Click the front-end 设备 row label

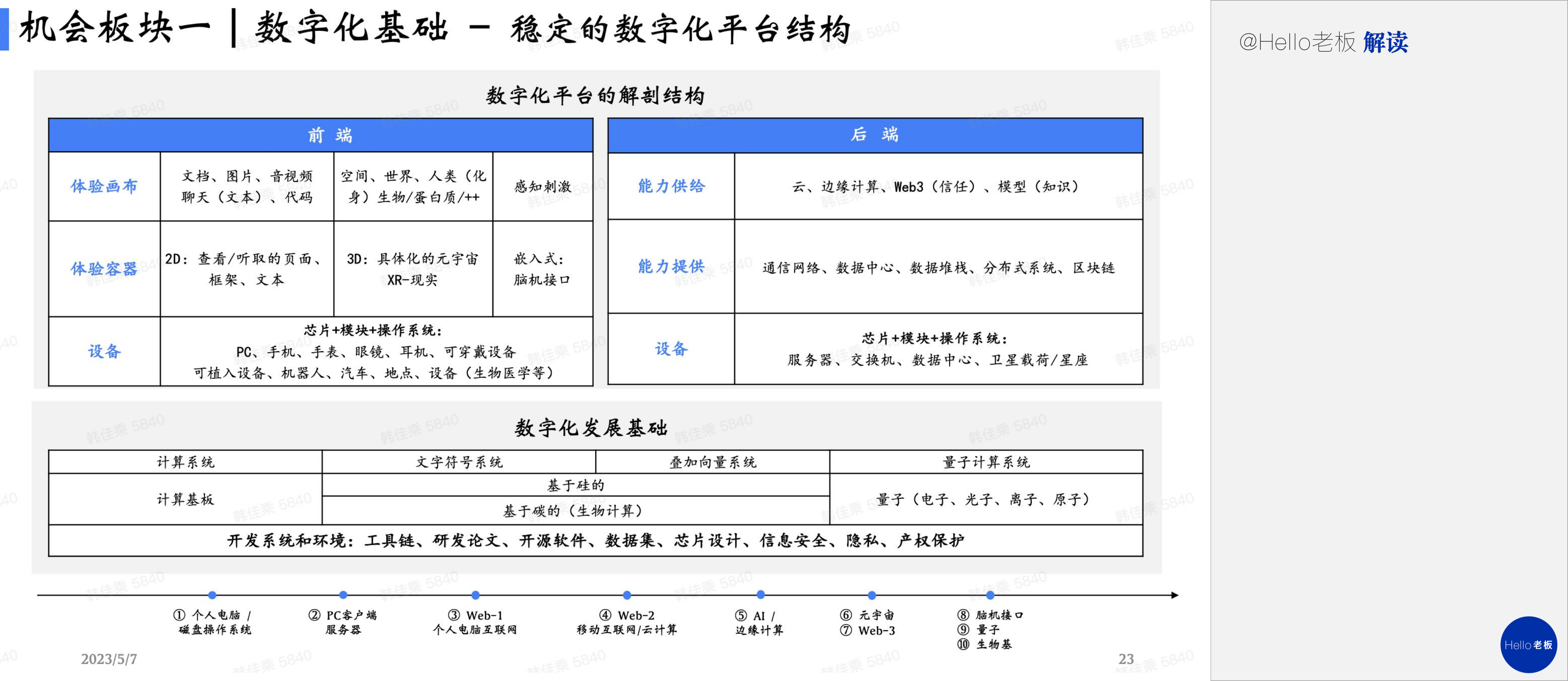[104, 351]
